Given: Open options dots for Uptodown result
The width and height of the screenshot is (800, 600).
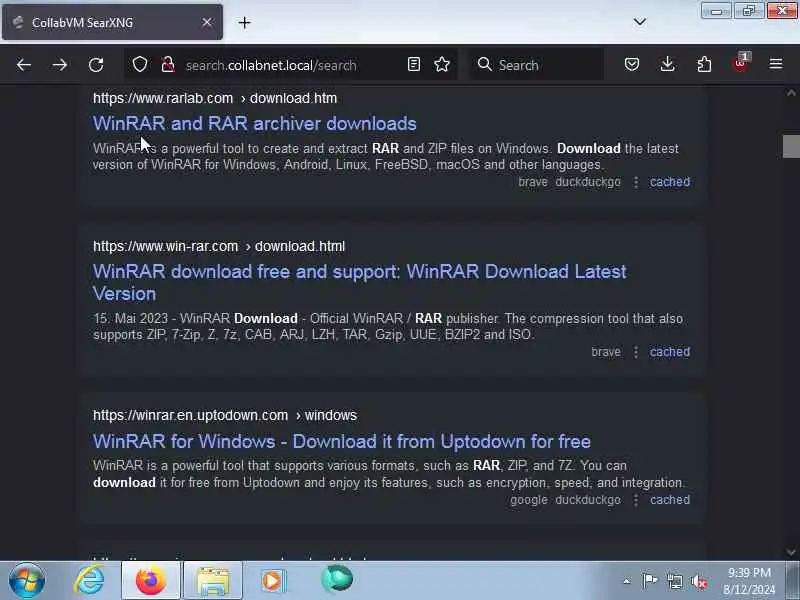Looking at the screenshot, I should point(636,500).
